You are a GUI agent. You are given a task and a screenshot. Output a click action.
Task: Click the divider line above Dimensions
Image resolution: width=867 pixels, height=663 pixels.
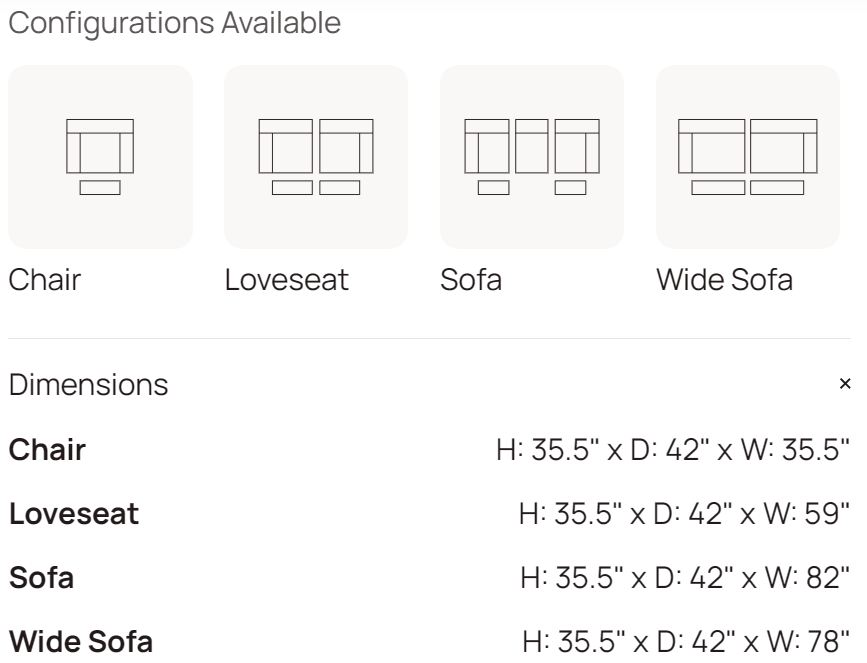pos(430,339)
